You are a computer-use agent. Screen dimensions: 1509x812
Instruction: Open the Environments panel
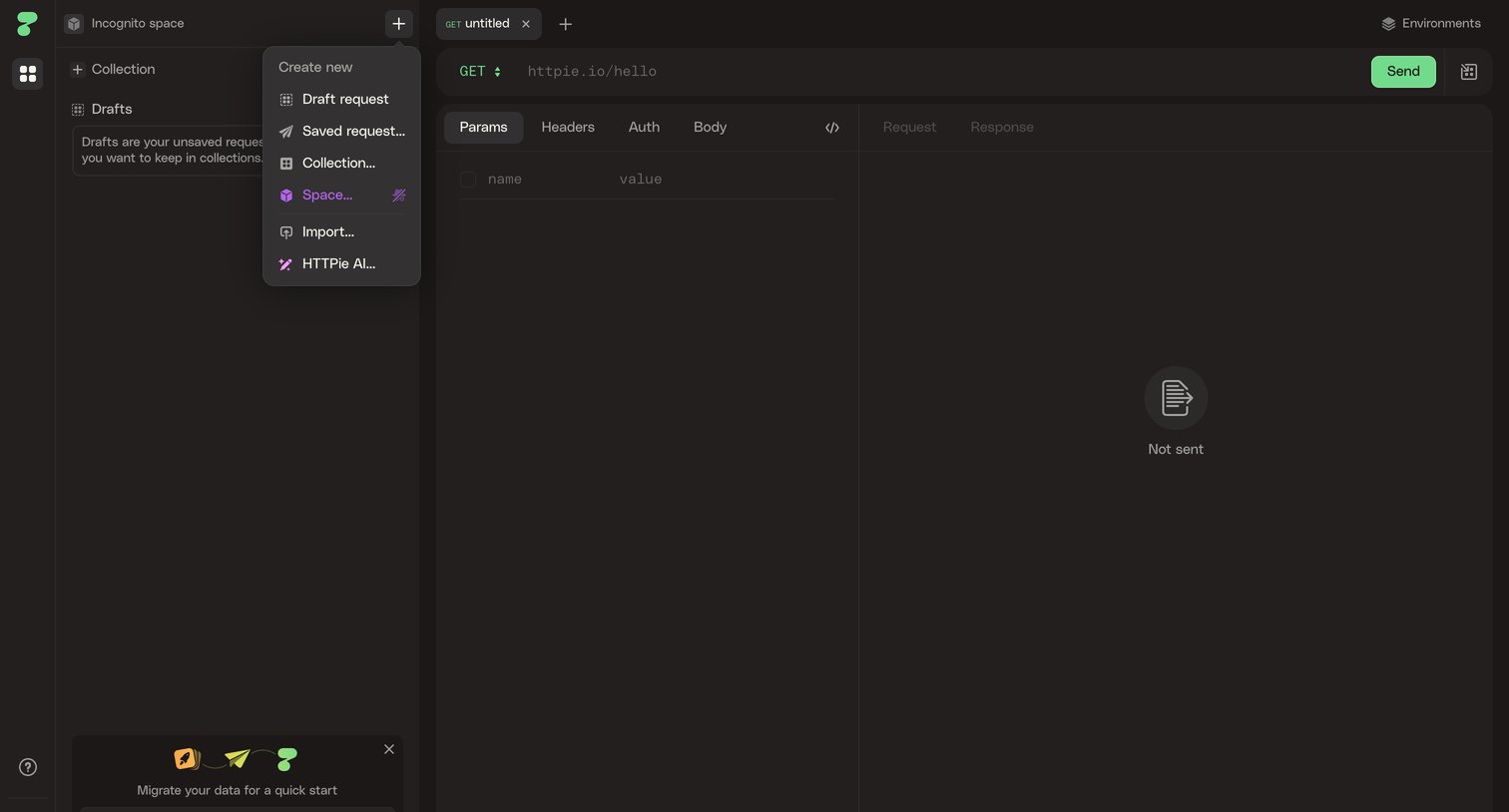[x=1431, y=24]
